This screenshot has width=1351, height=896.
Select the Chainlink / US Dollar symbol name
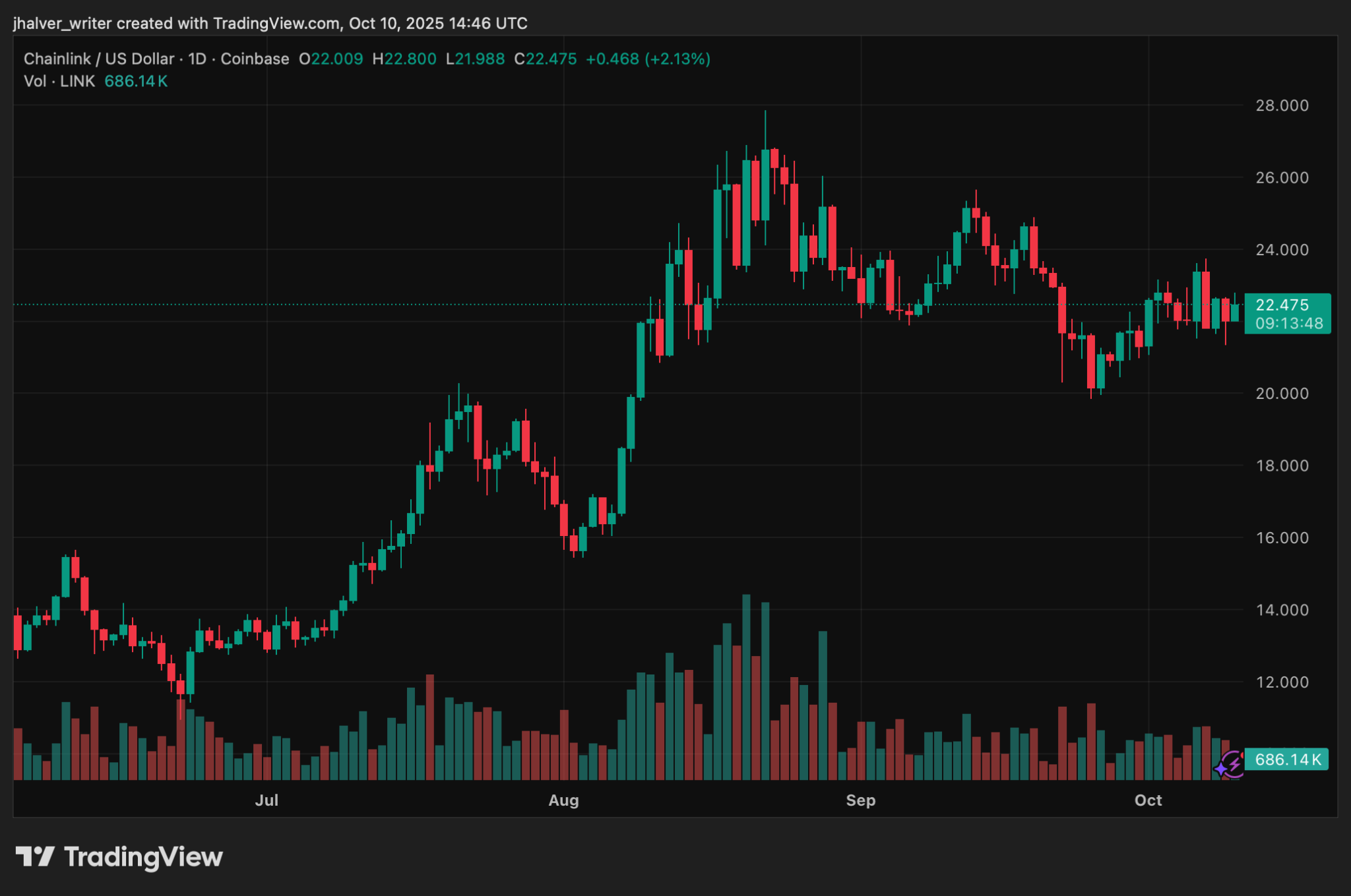98,59
